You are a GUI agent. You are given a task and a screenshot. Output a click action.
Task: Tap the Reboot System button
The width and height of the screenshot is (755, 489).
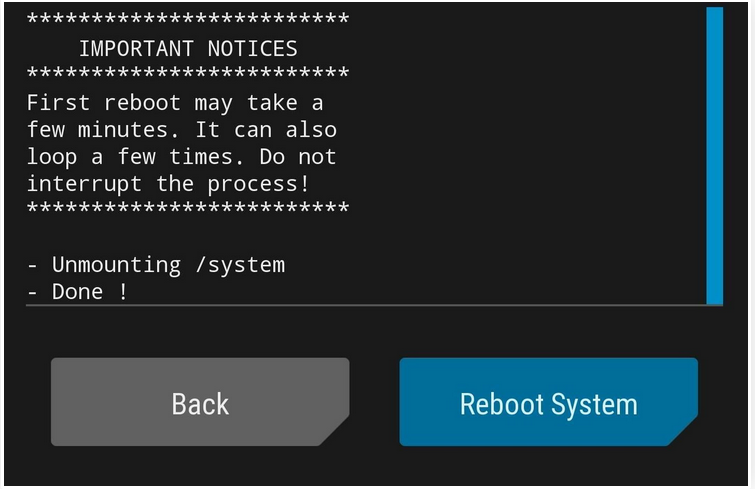(x=548, y=402)
